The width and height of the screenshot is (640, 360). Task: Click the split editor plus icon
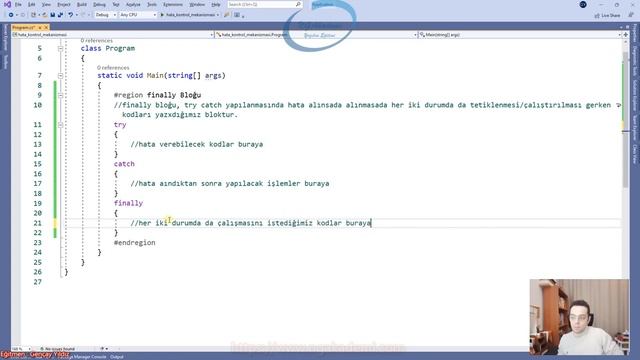click(626, 35)
